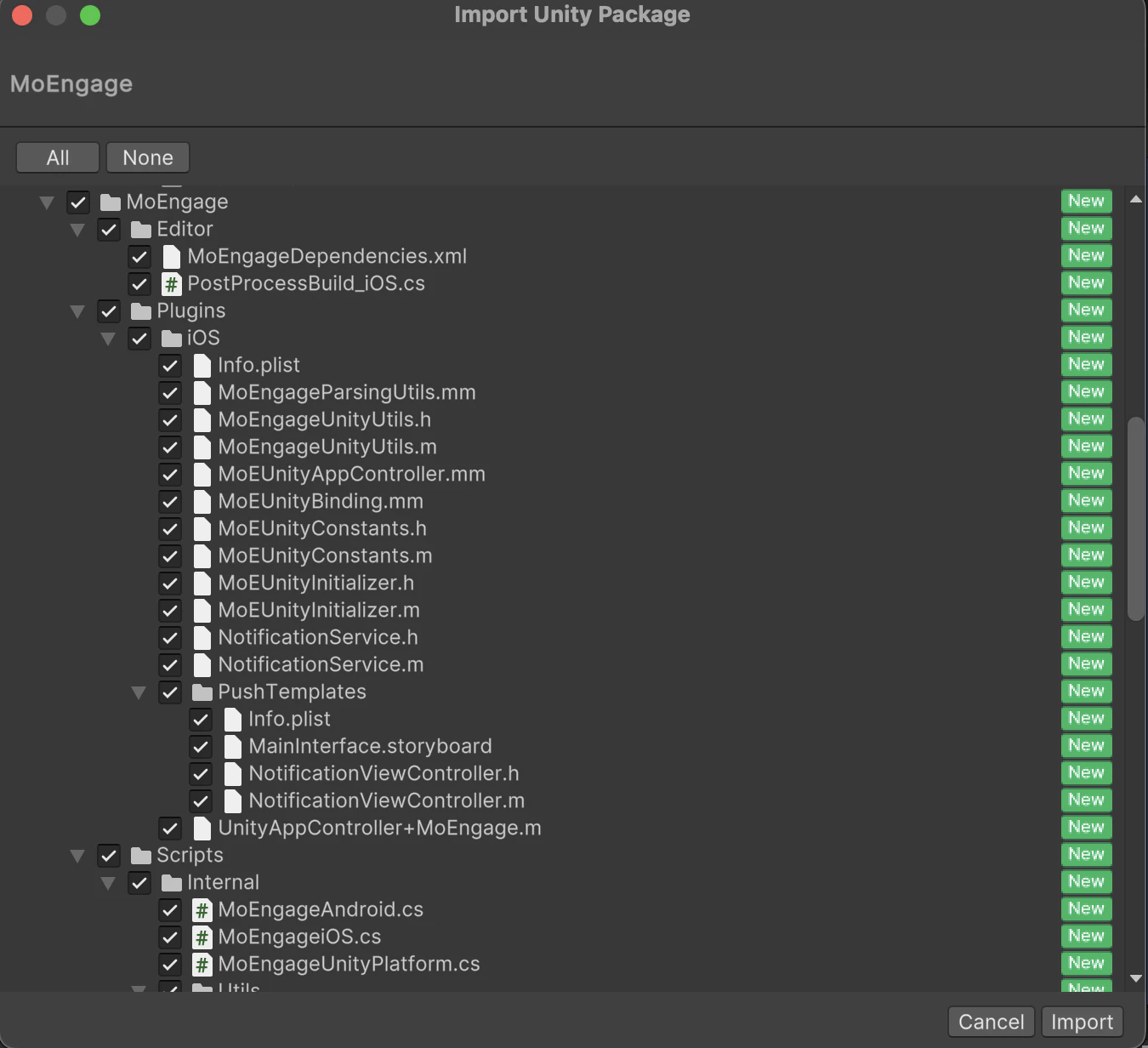The image size is (1148, 1048).
Task: Click the Import button
Action: pos(1082,1022)
